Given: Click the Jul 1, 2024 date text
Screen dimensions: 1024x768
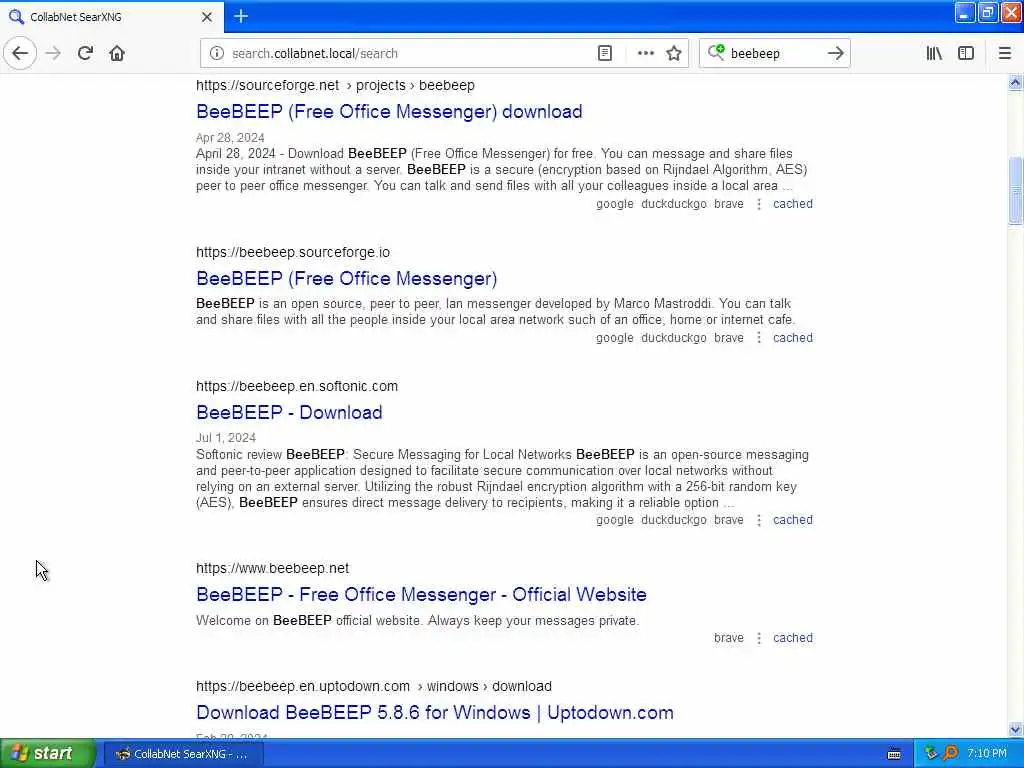Looking at the screenshot, I should (225, 438).
